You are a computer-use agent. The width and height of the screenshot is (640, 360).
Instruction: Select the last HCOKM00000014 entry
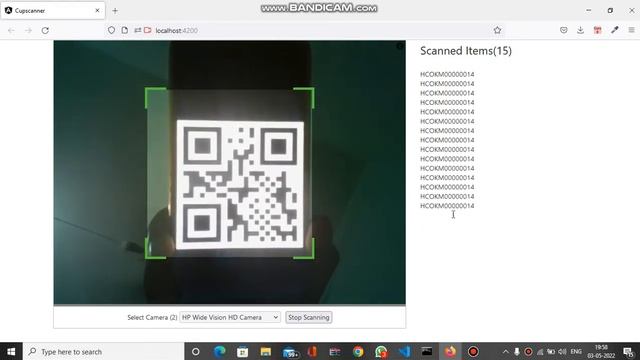tap(447, 206)
